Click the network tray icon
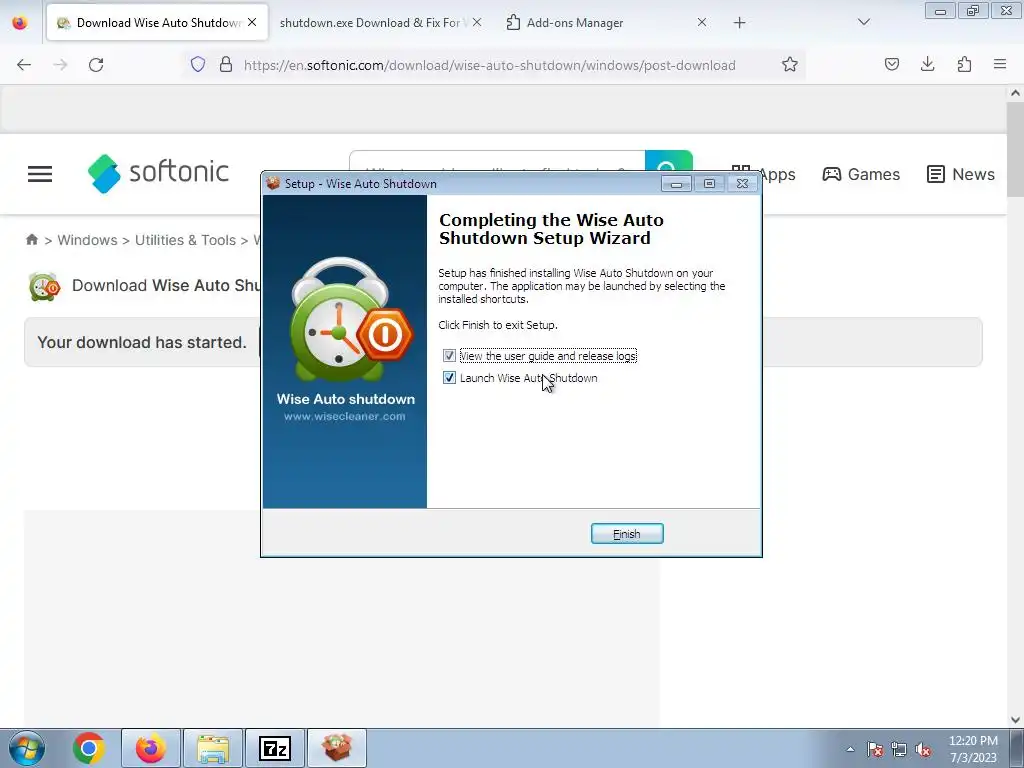Viewport: 1024px width, 768px height. (899, 749)
